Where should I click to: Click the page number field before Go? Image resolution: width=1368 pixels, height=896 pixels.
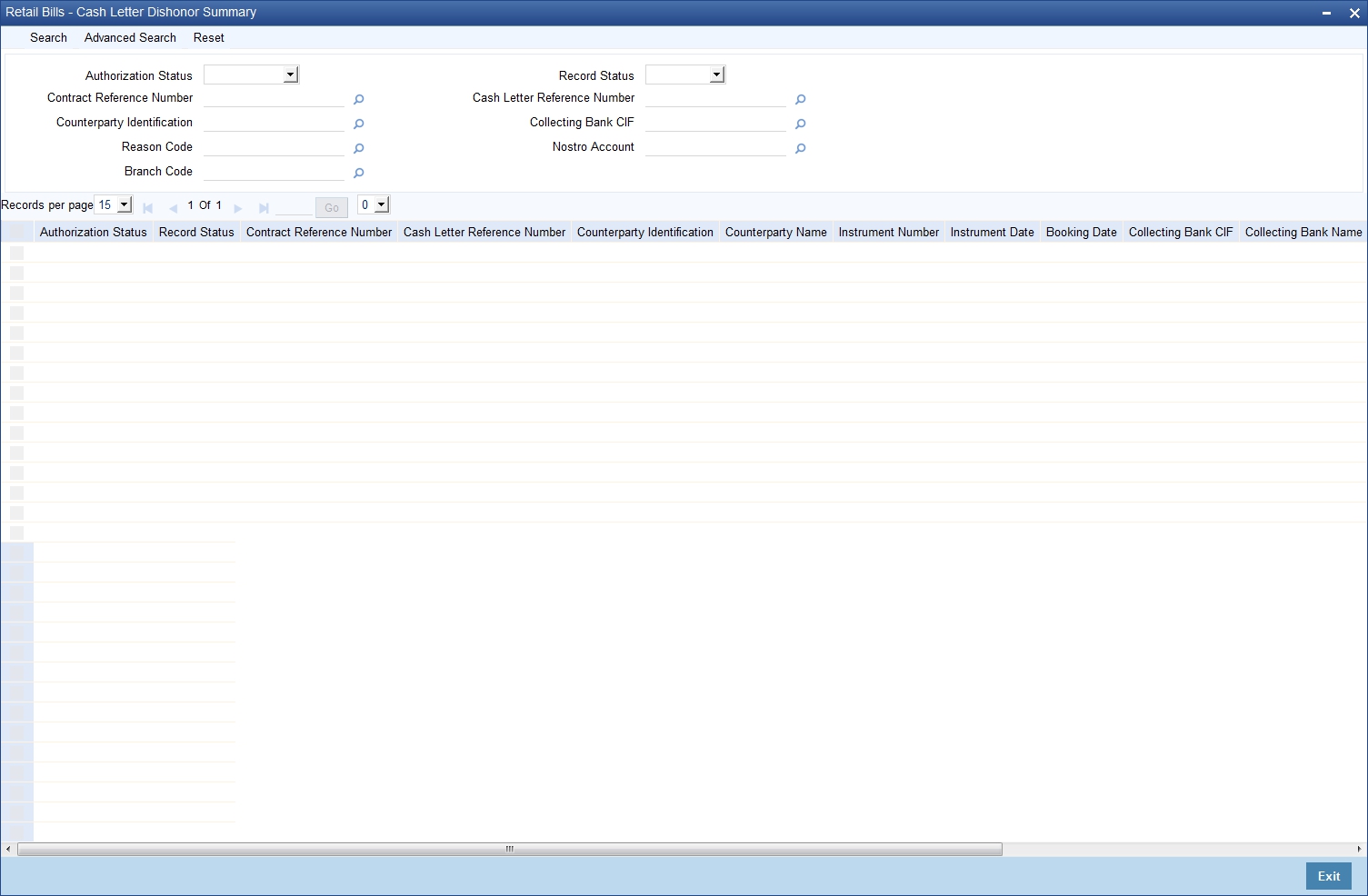(x=294, y=206)
